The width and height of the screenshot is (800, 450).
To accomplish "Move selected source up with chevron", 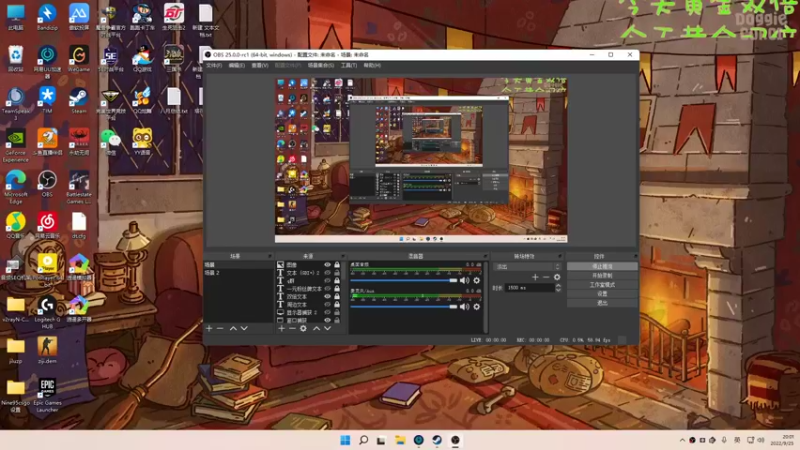I will 316,329.
